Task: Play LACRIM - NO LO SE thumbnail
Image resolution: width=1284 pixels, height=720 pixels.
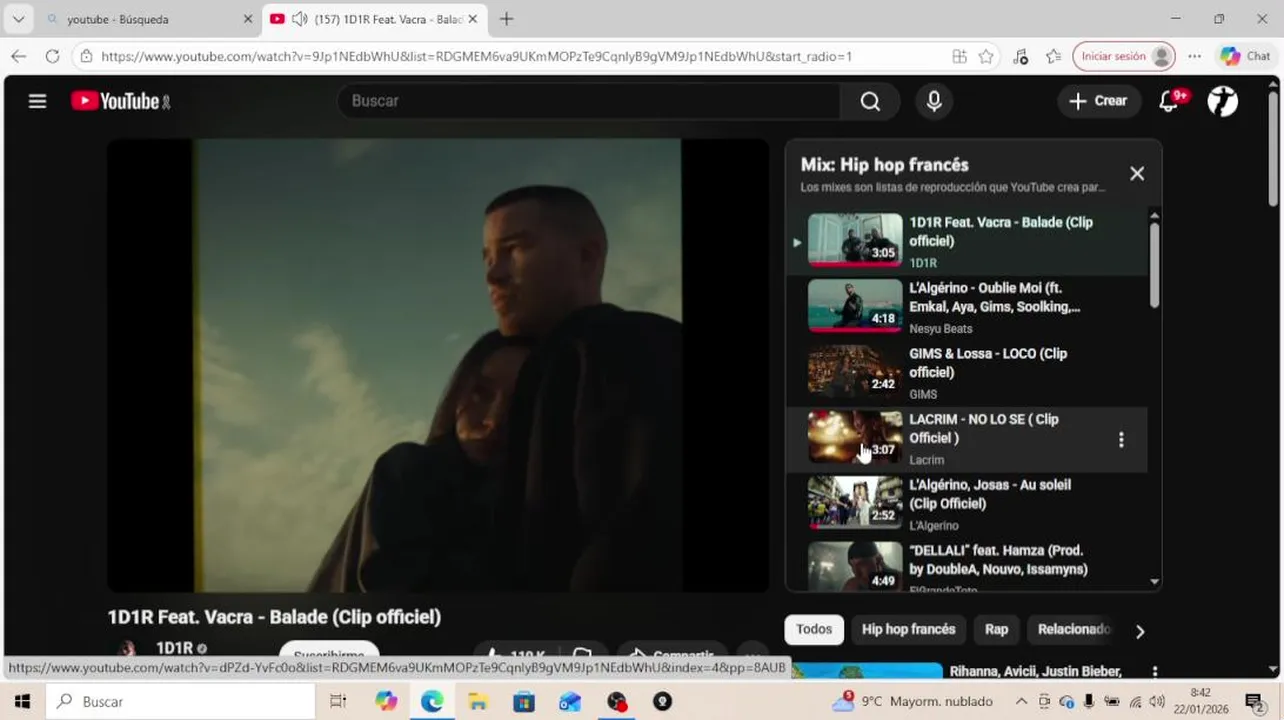Action: (855, 437)
